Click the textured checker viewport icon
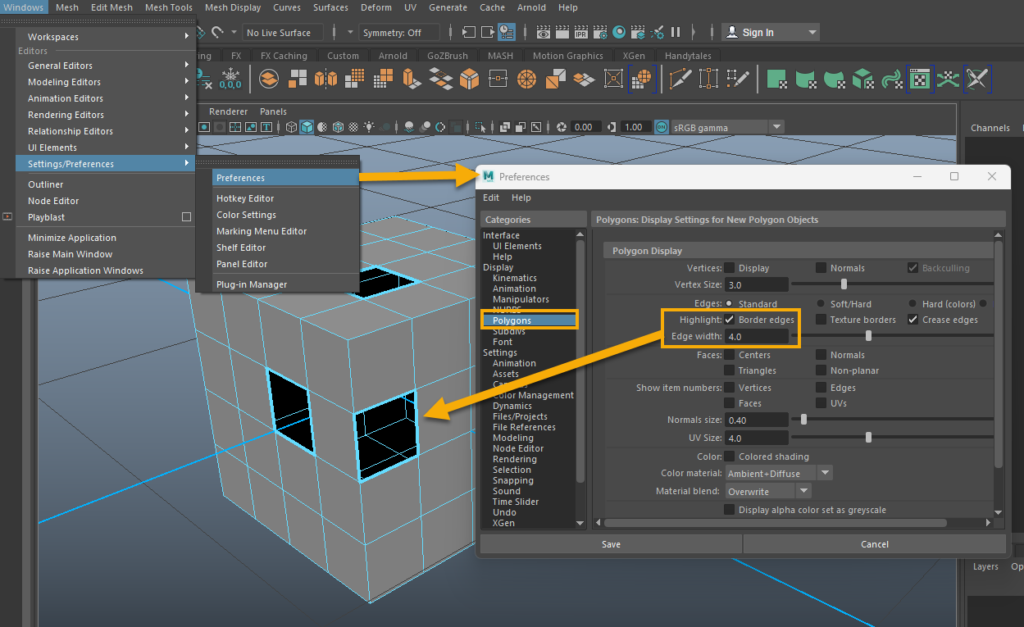1024x627 pixels. pyautogui.click(x=353, y=127)
